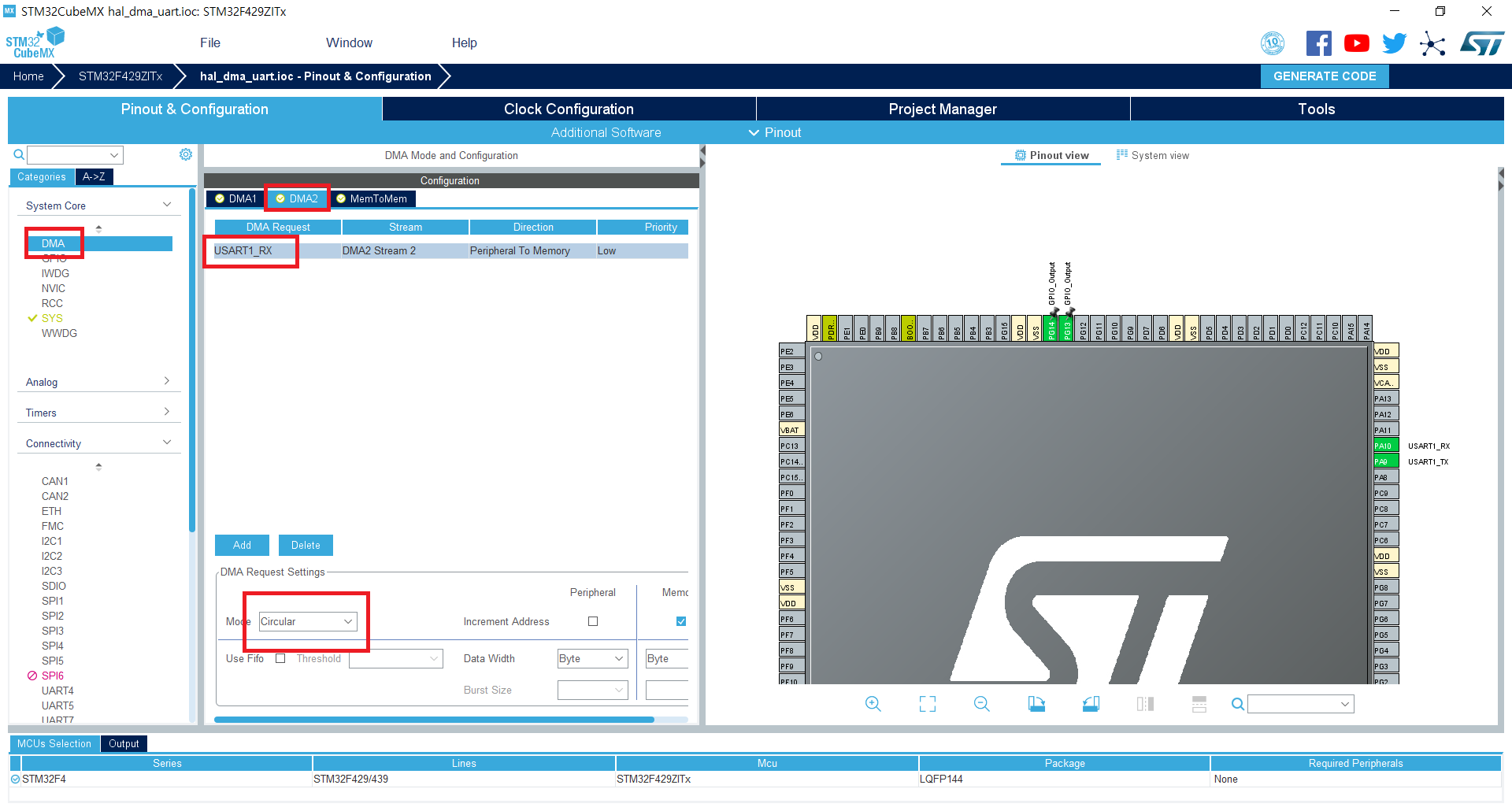Image resolution: width=1512 pixels, height=811 pixels.
Task: Select NVIC in System Core list
Action: tap(54, 288)
